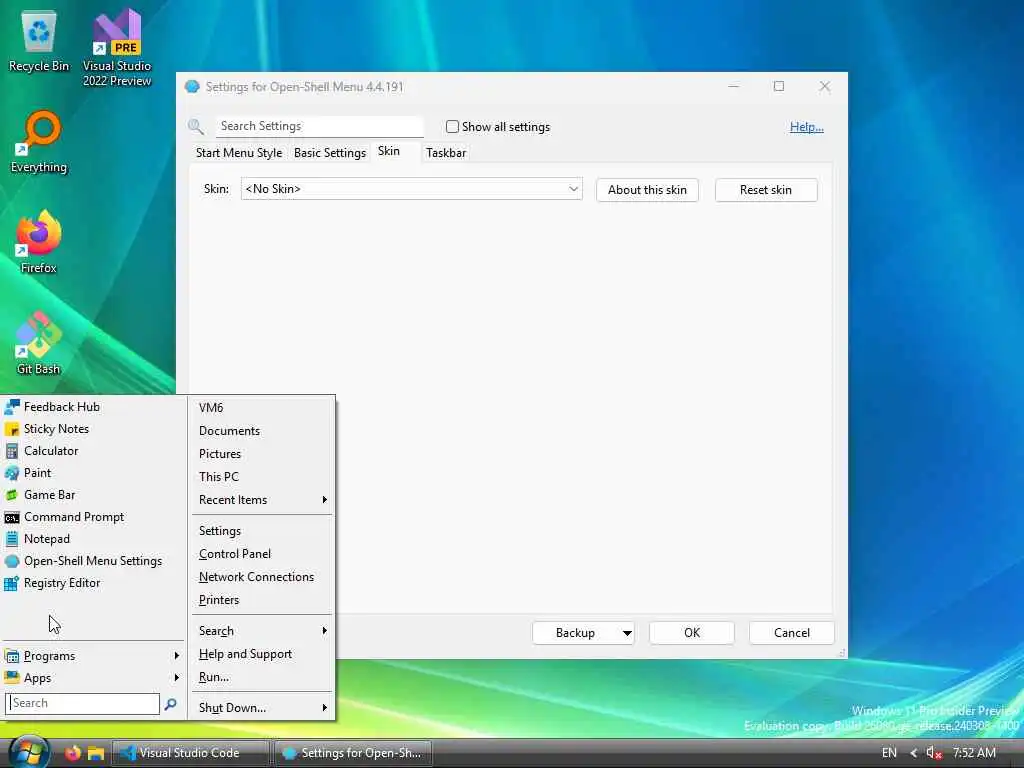Open Help and Support from start menu
1024x768 pixels.
(263, 654)
